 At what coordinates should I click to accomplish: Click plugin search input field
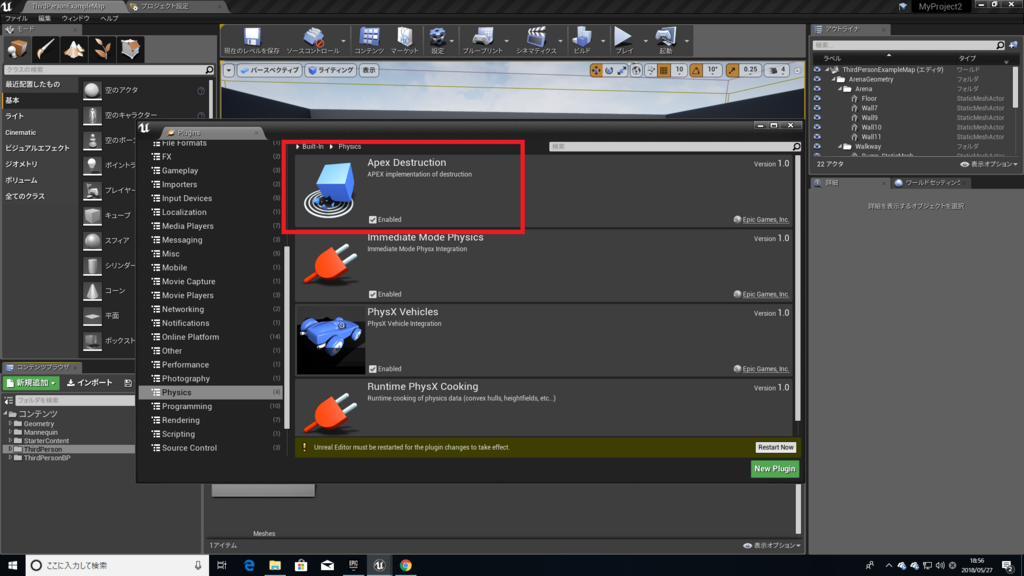pyautogui.click(x=675, y=147)
